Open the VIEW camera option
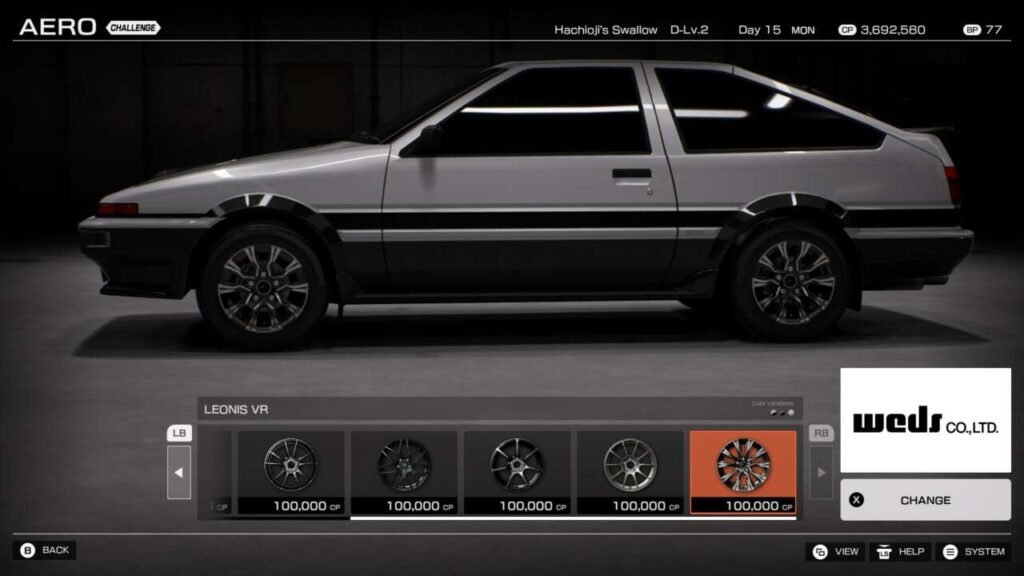The width and height of the screenshot is (1024, 576). (836, 551)
